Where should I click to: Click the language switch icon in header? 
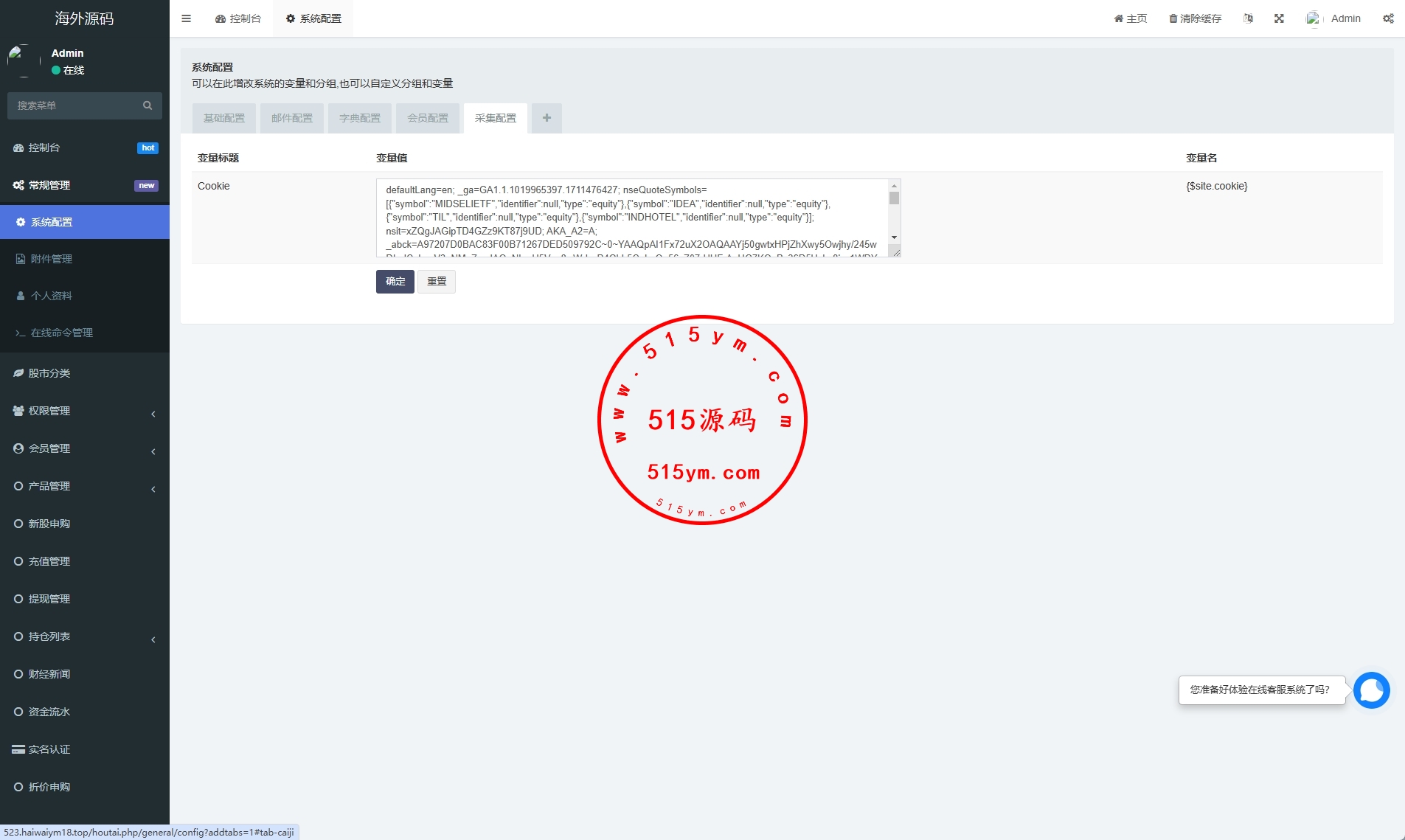coord(1248,18)
